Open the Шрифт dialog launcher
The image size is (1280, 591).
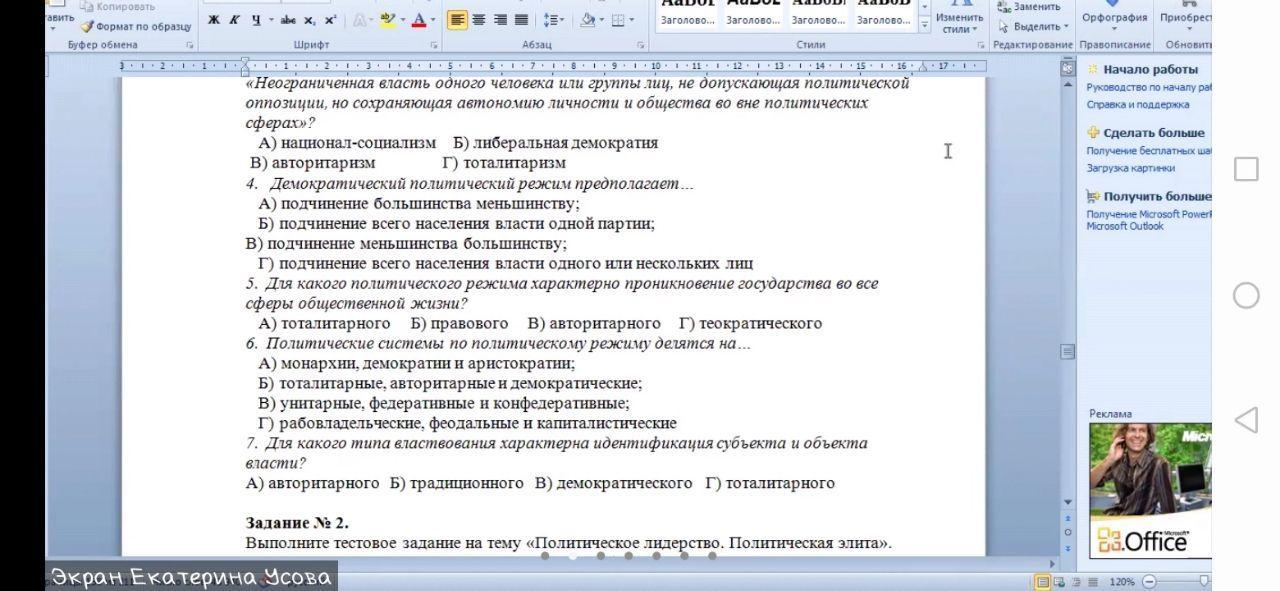tap(434, 45)
